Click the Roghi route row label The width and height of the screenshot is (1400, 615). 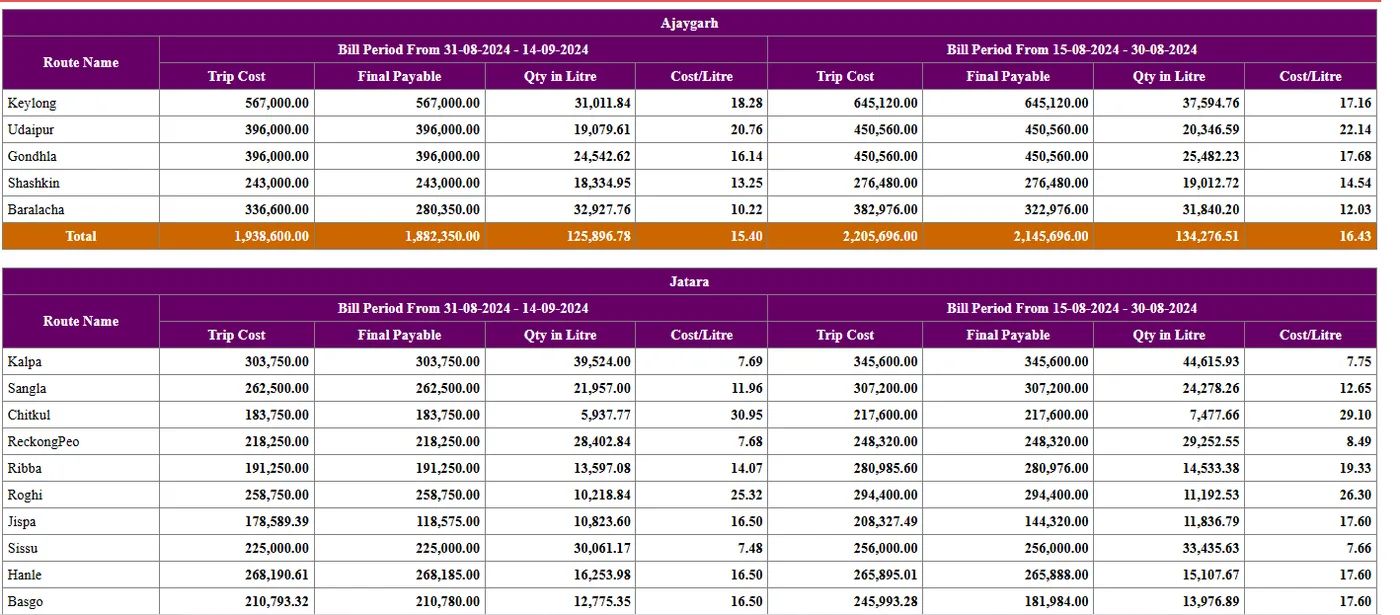click(25, 495)
